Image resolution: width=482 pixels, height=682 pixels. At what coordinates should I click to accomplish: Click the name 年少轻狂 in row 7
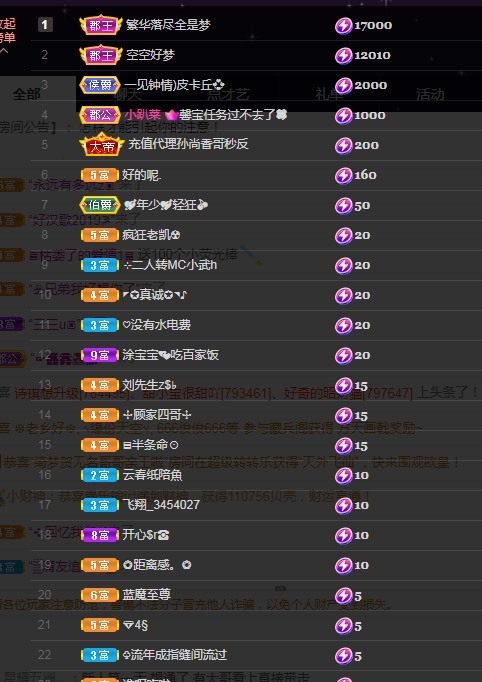[x=166, y=205]
